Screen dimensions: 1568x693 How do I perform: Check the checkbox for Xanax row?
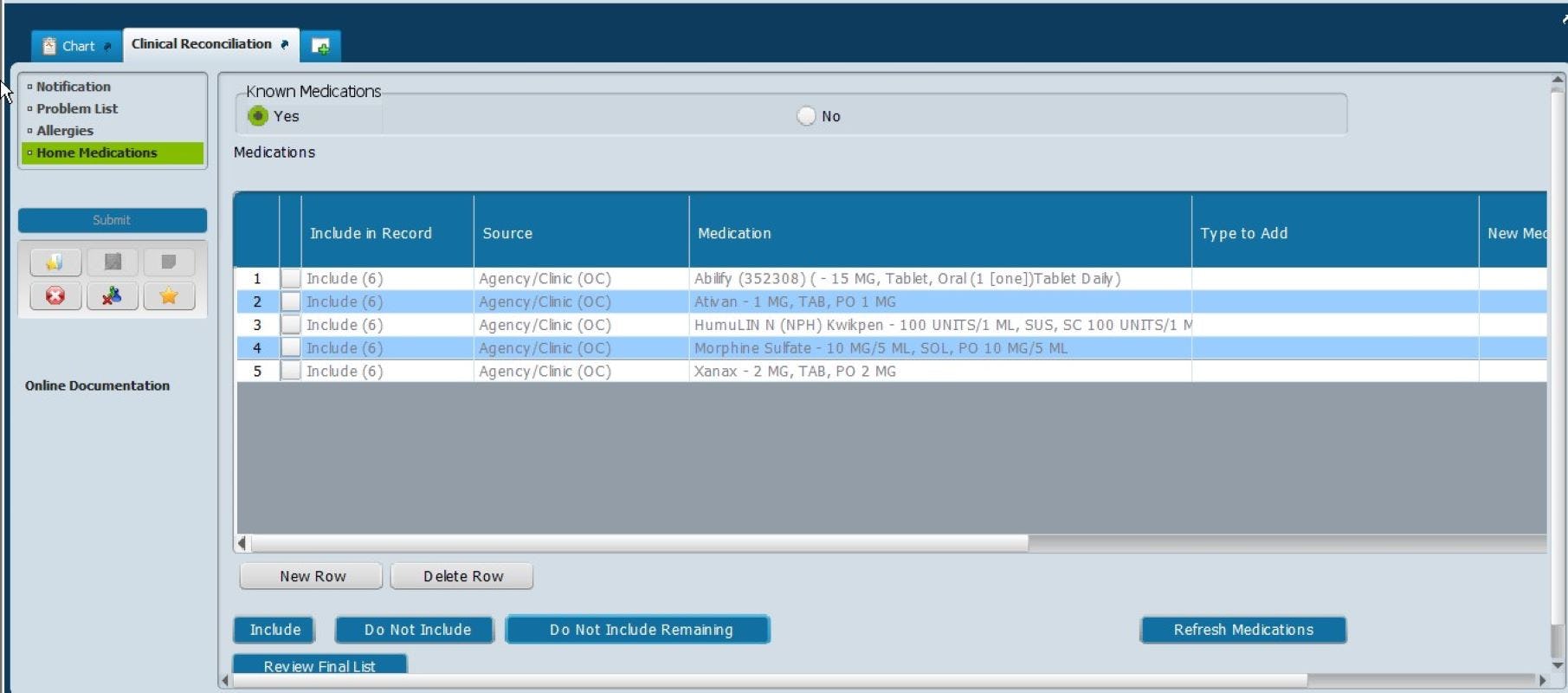pos(291,371)
